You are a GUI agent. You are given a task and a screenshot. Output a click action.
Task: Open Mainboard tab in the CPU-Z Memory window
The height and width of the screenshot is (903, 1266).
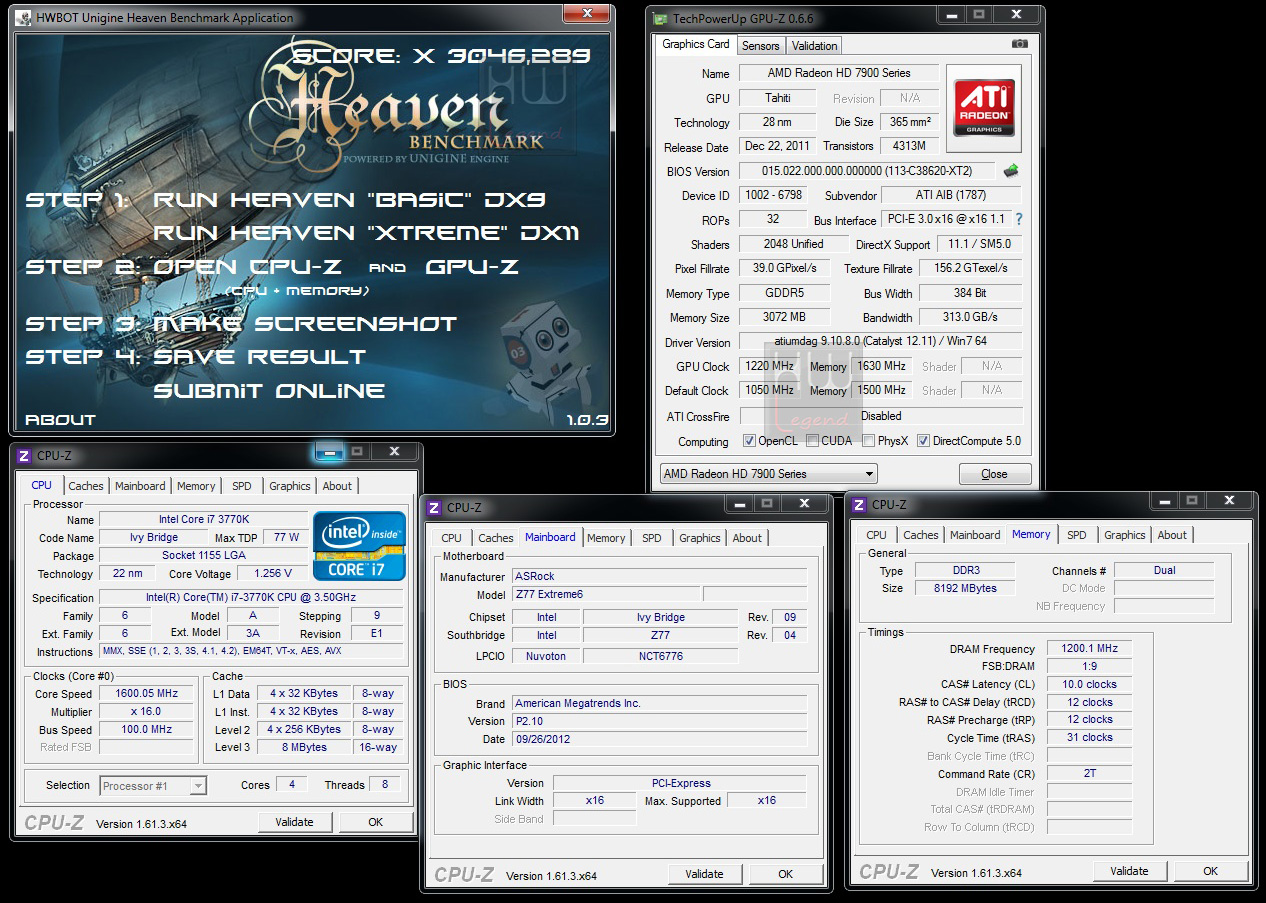pos(975,535)
